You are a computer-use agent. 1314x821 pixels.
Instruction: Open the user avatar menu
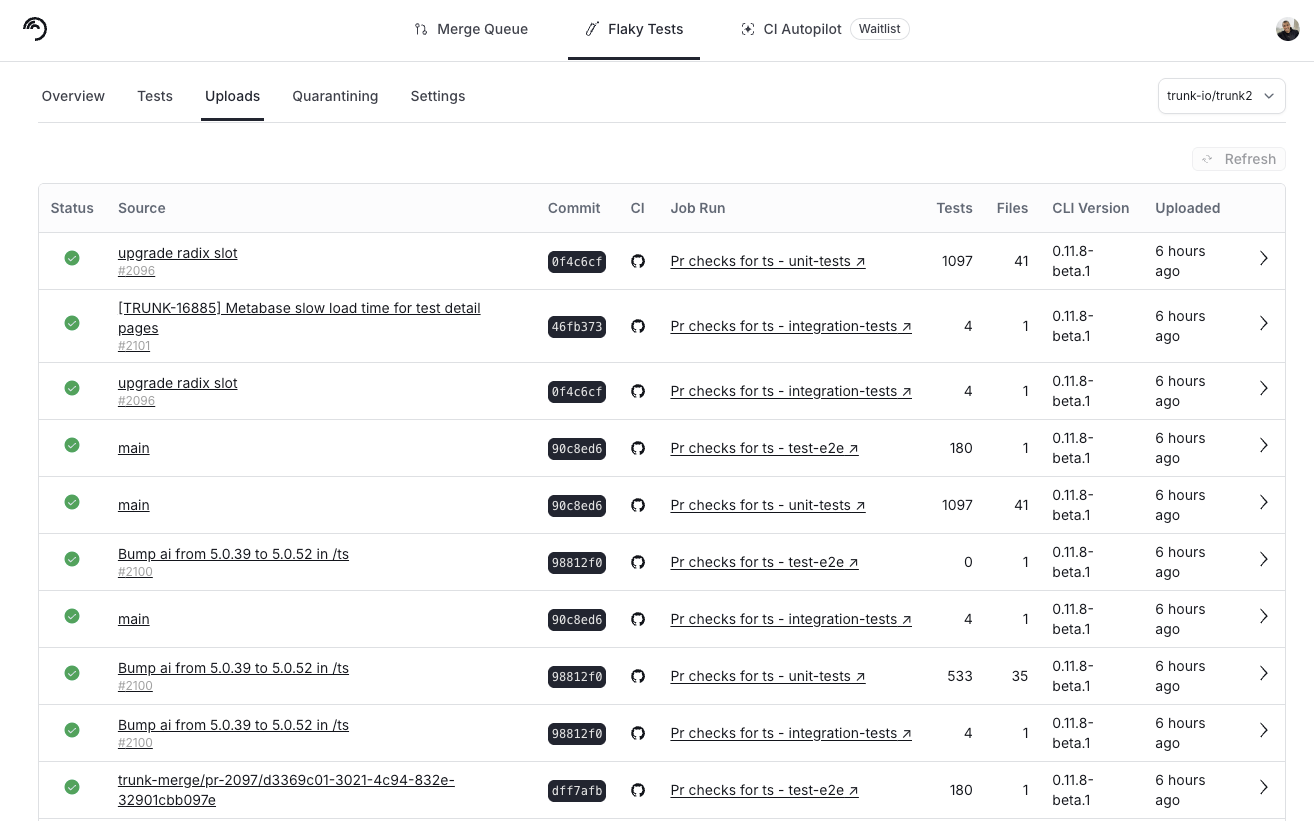pyautogui.click(x=1287, y=29)
